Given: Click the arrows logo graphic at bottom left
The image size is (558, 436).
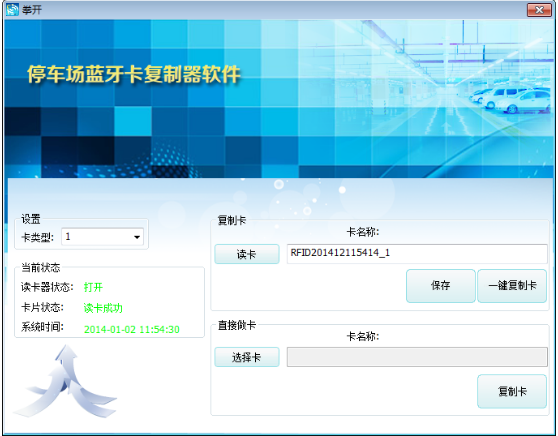Looking at the screenshot, I should (65, 382).
